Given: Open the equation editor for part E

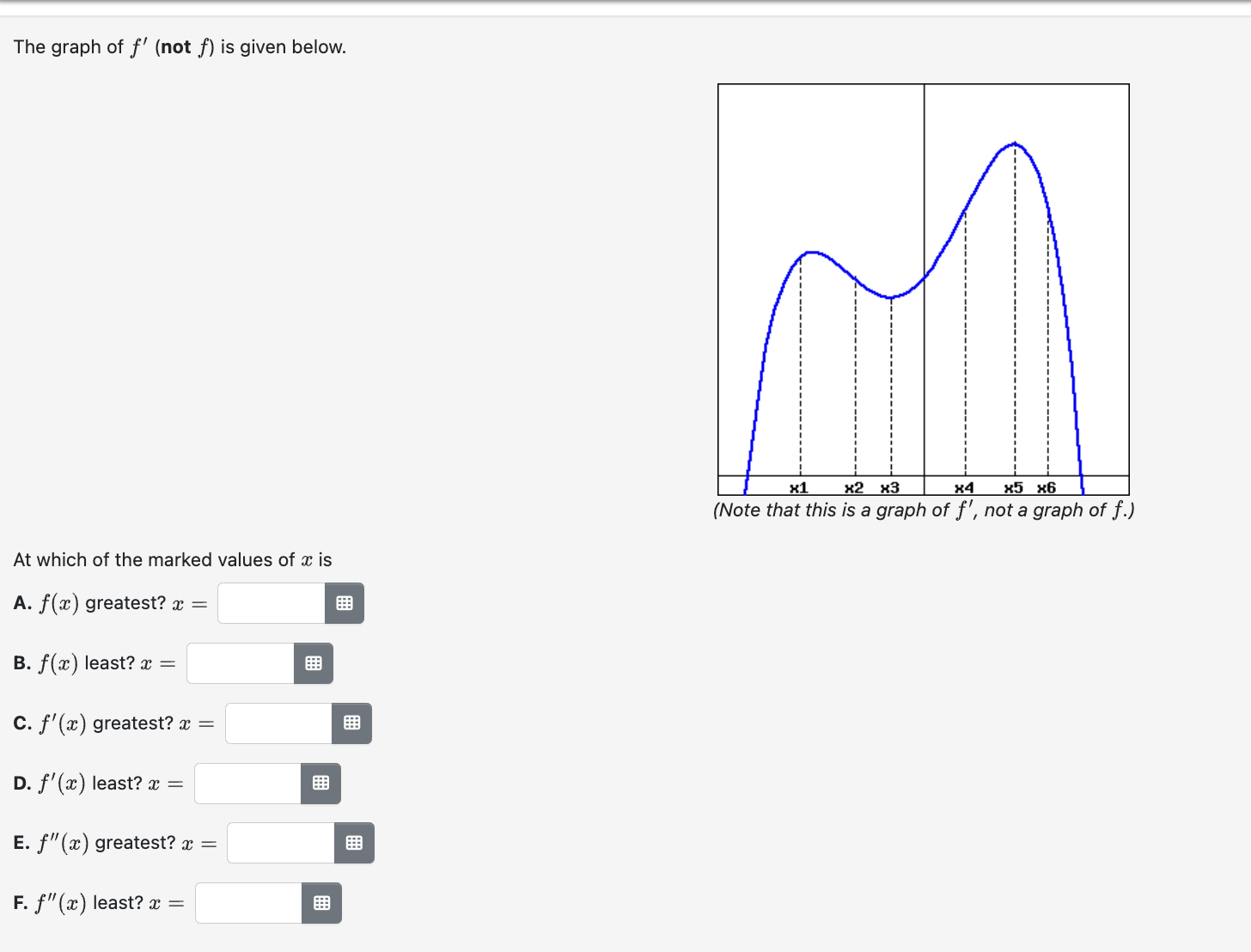Looking at the screenshot, I should coord(353,843).
